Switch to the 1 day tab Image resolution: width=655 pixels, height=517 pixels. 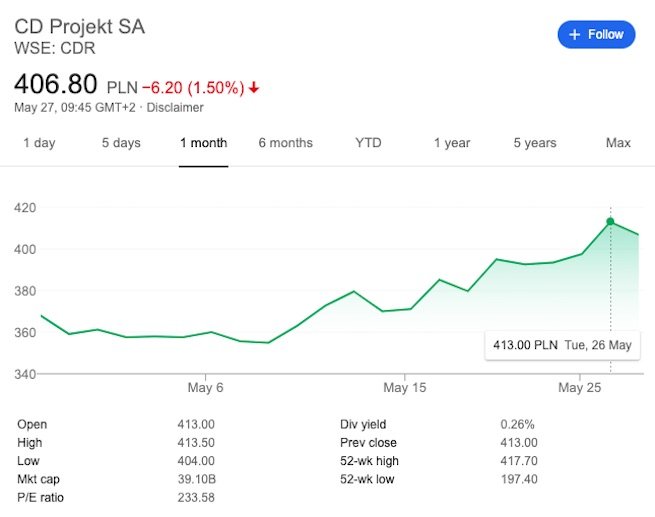[39, 143]
